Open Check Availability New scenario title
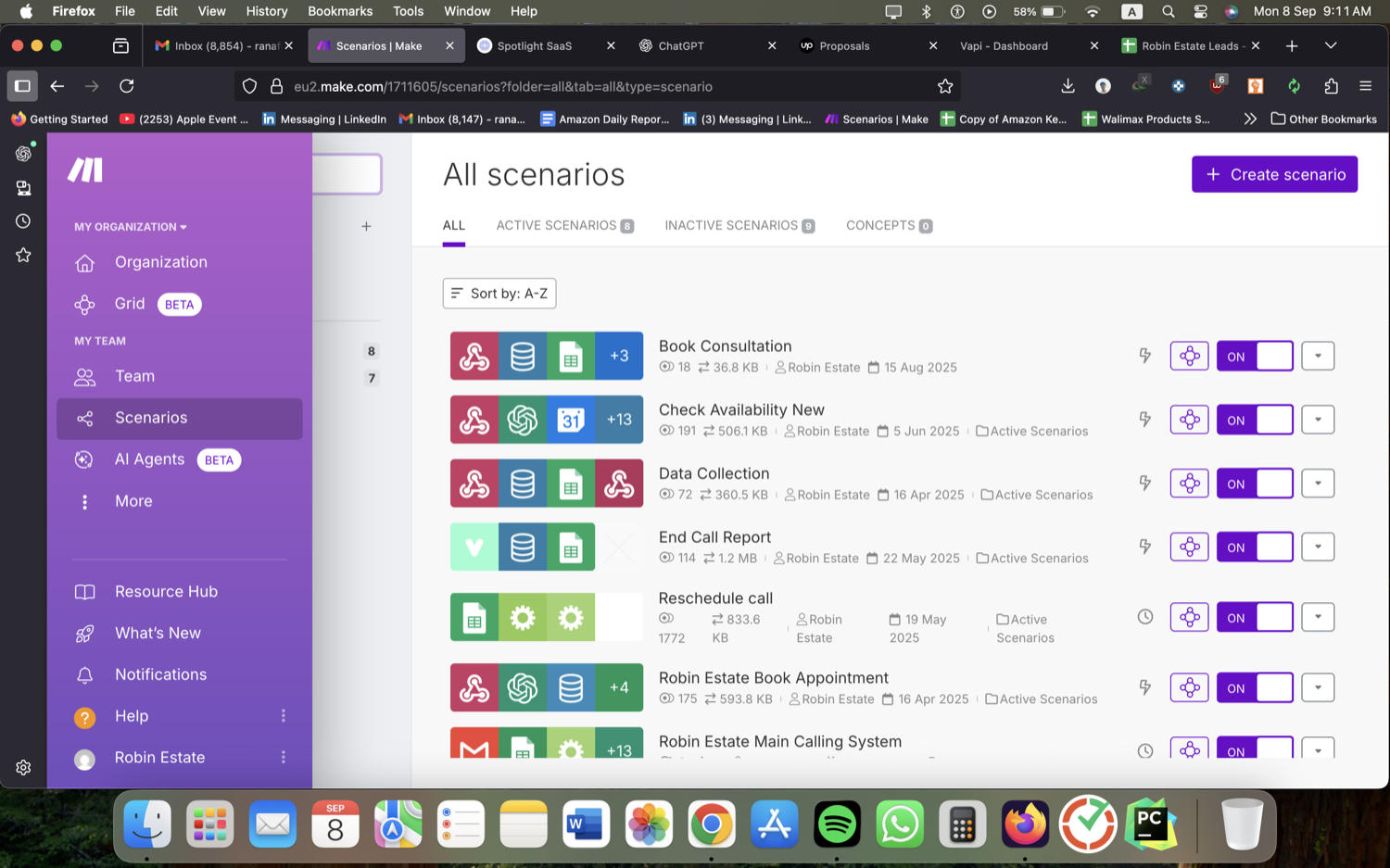 (x=741, y=409)
